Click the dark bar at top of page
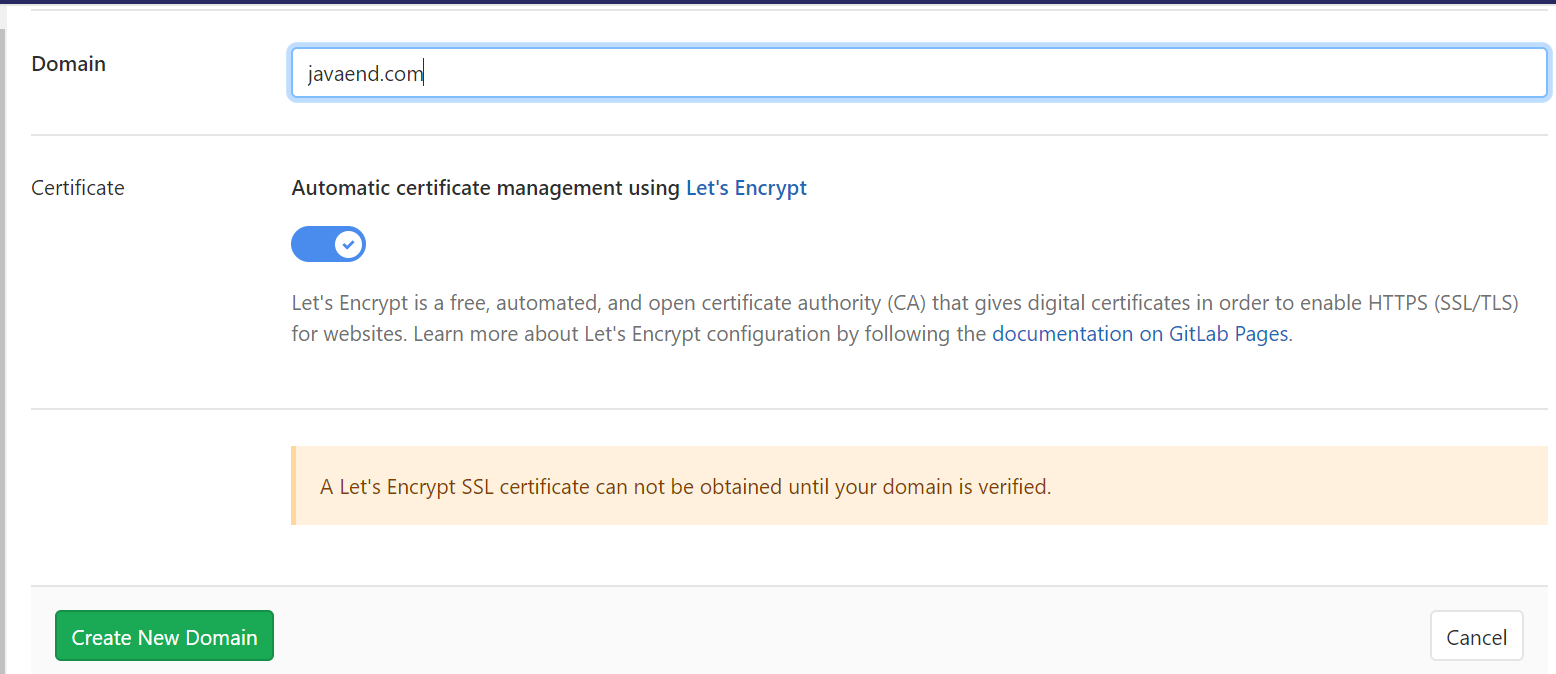 tap(778, 2)
